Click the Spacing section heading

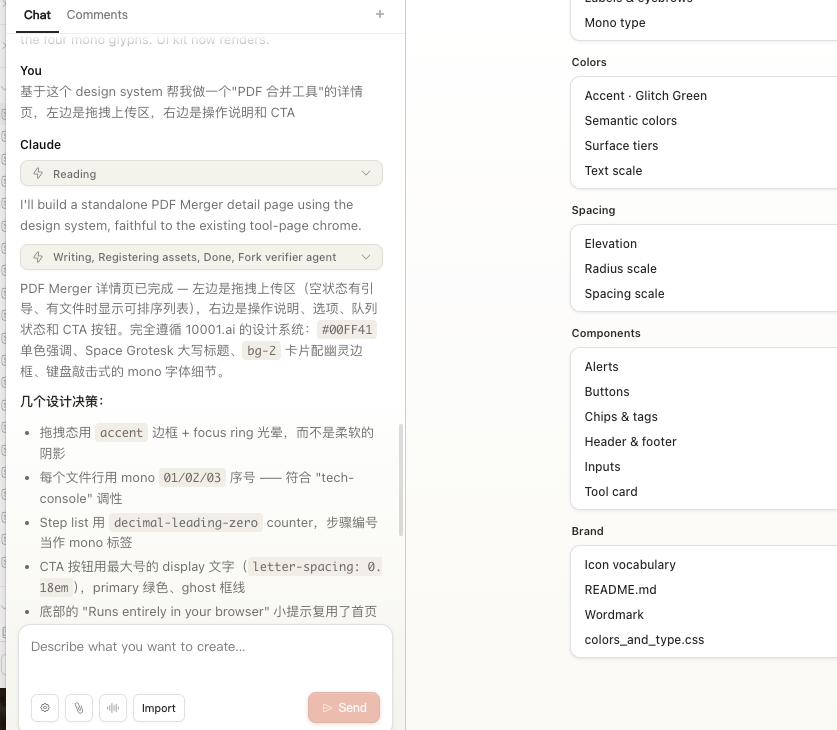point(593,210)
